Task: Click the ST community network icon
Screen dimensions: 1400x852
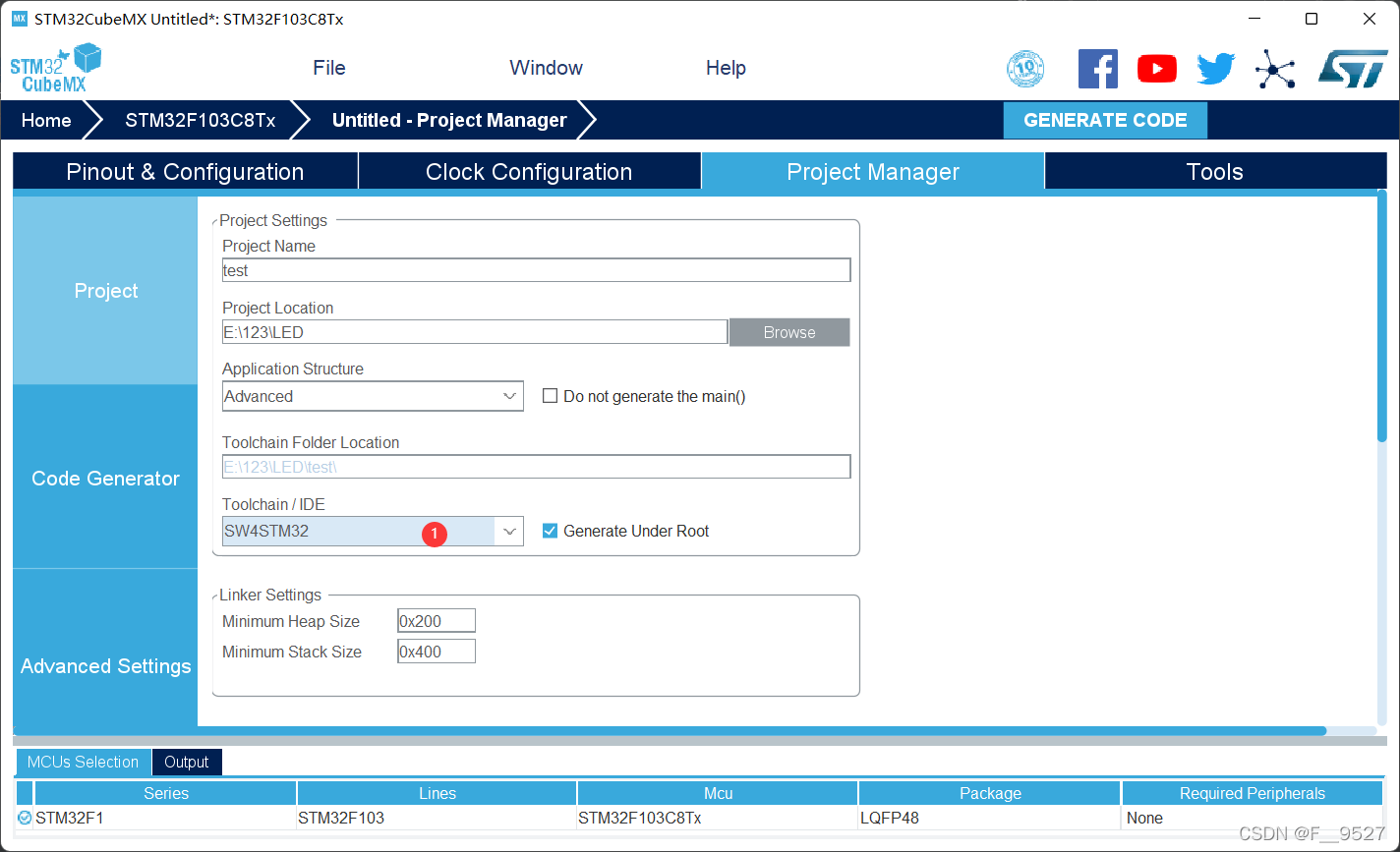Action: pyautogui.click(x=1275, y=70)
